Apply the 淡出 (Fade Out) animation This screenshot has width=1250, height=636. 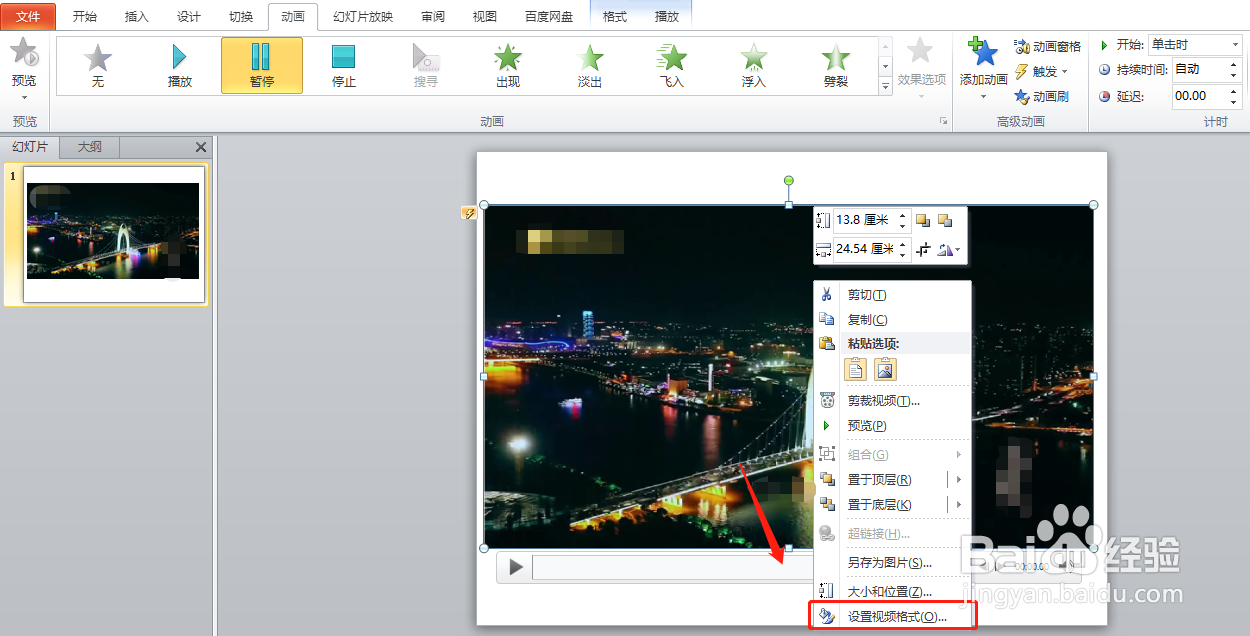(x=589, y=66)
